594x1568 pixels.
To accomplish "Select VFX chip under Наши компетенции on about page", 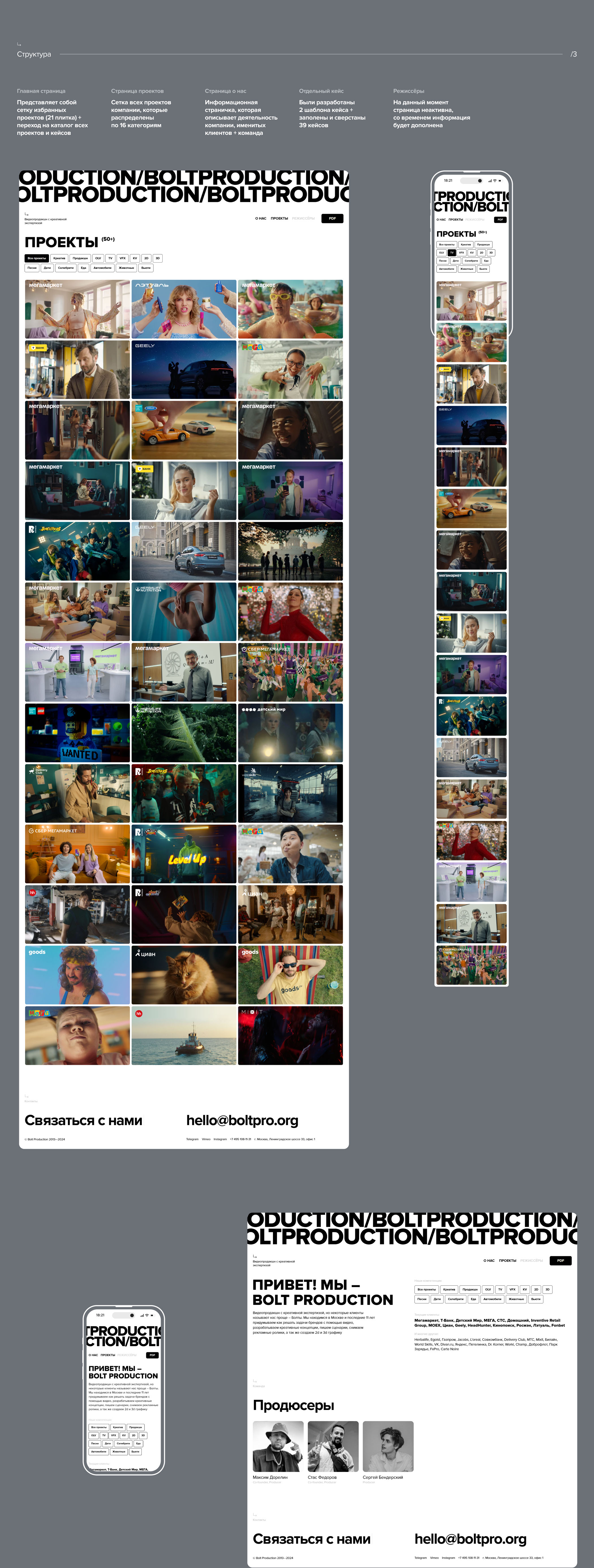I will pos(512,1289).
